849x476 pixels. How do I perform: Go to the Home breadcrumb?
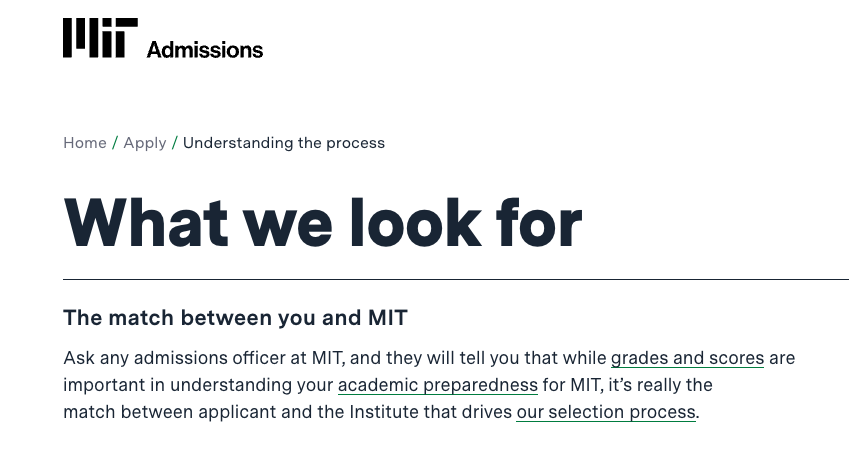[85, 143]
